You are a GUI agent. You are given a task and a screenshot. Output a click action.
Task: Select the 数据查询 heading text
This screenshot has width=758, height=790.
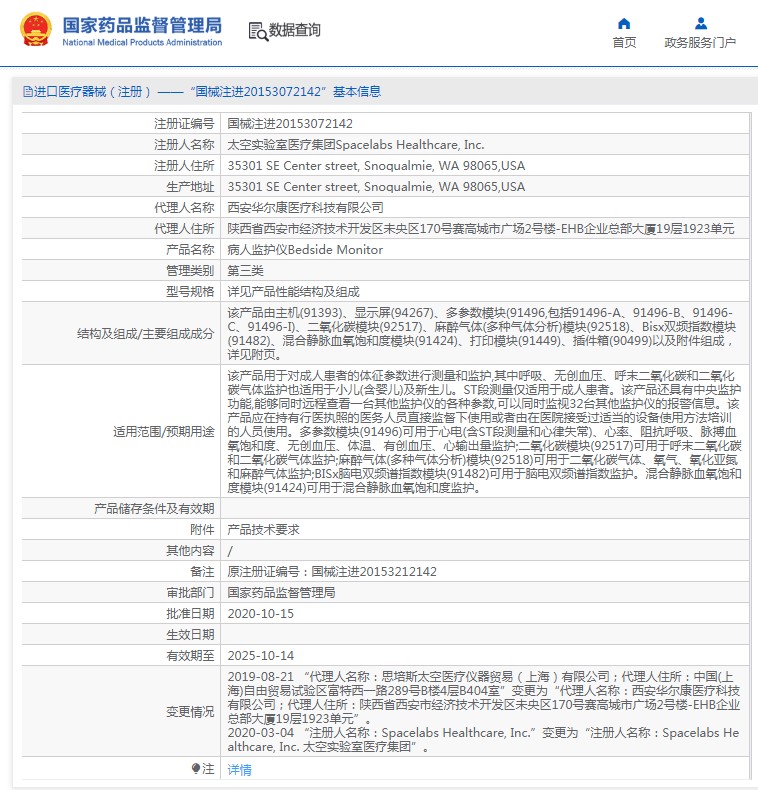(295, 31)
